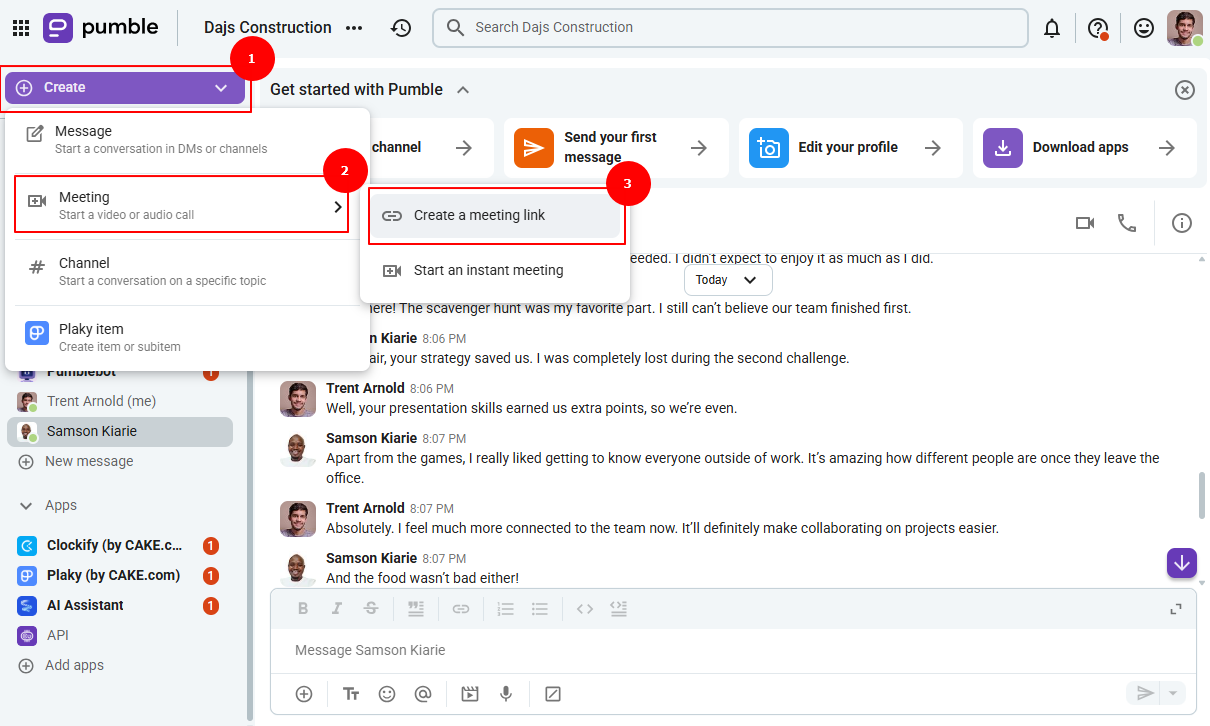
Task: Open the Today date dropdown
Action: pos(728,280)
